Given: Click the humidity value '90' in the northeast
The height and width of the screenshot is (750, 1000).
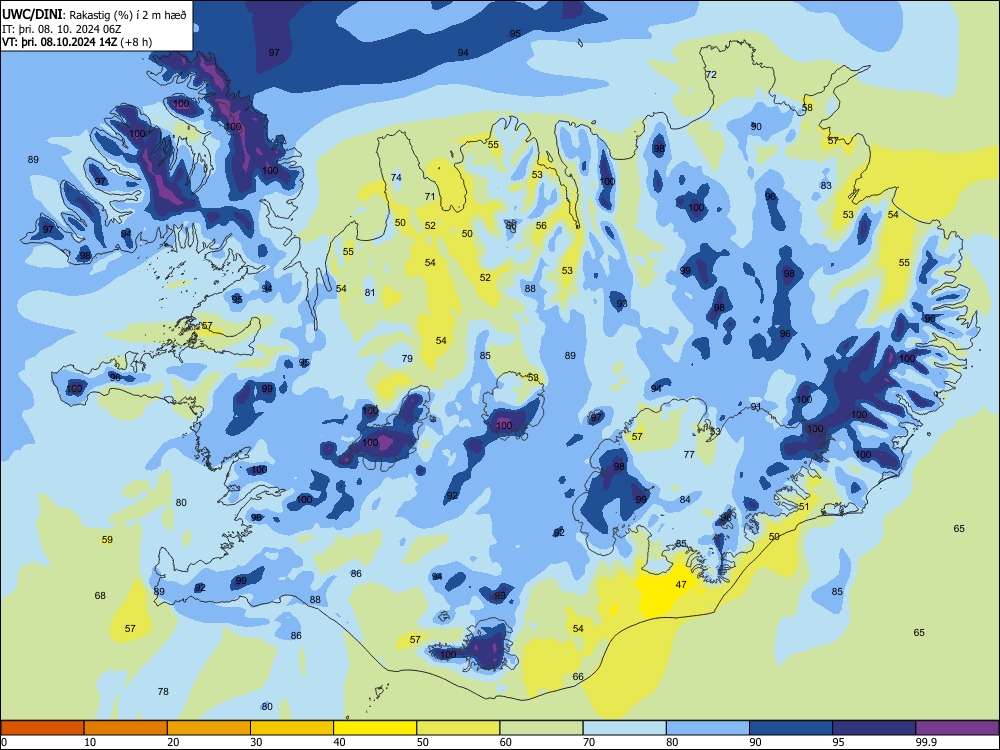Looking at the screenshot, I should point(756,126).
